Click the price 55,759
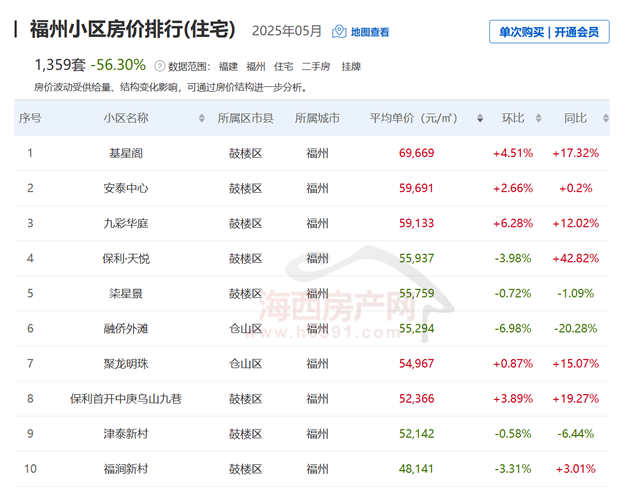The image size is (640, 498). 416,294
